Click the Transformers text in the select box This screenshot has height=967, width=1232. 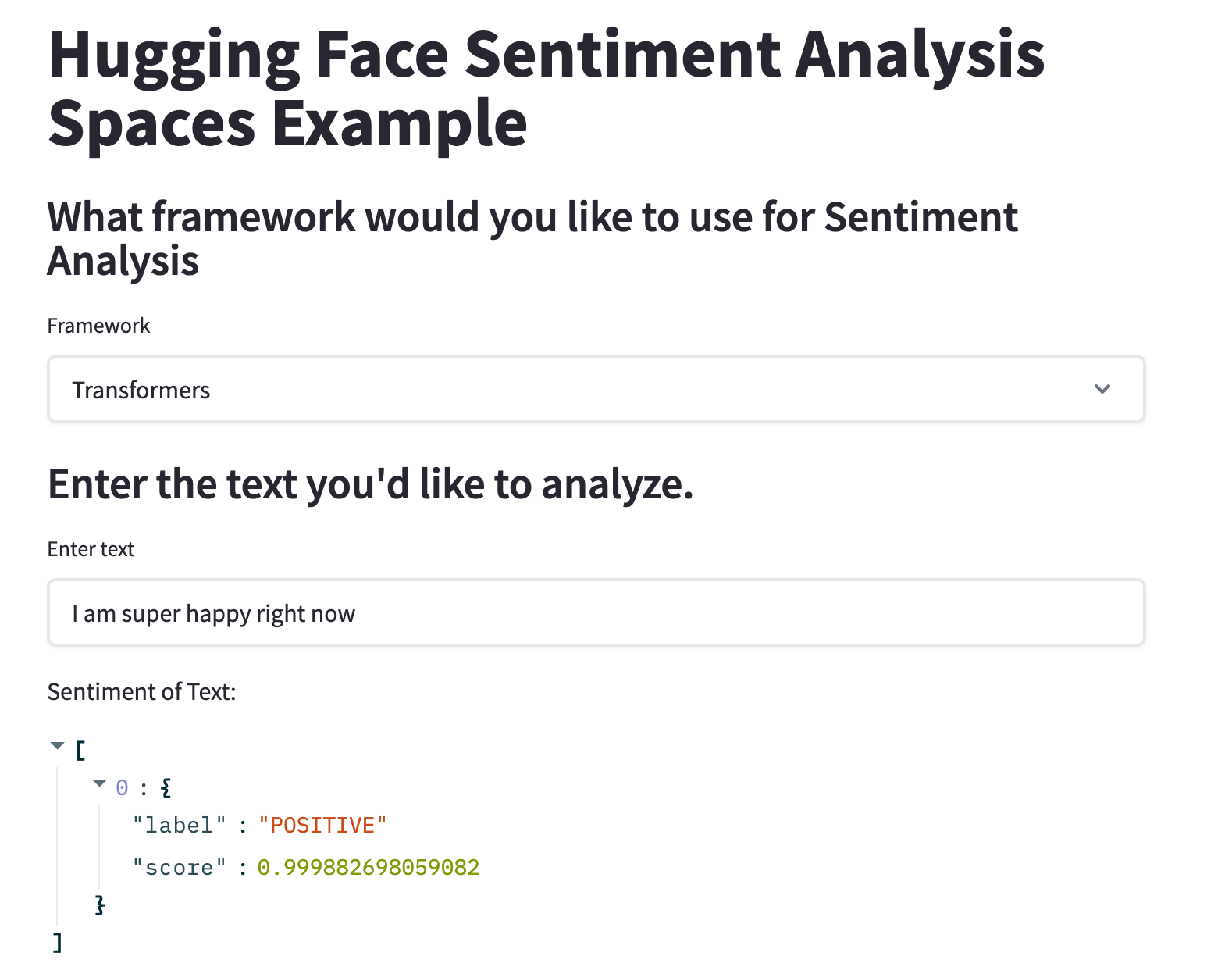(x=141, y=390)
